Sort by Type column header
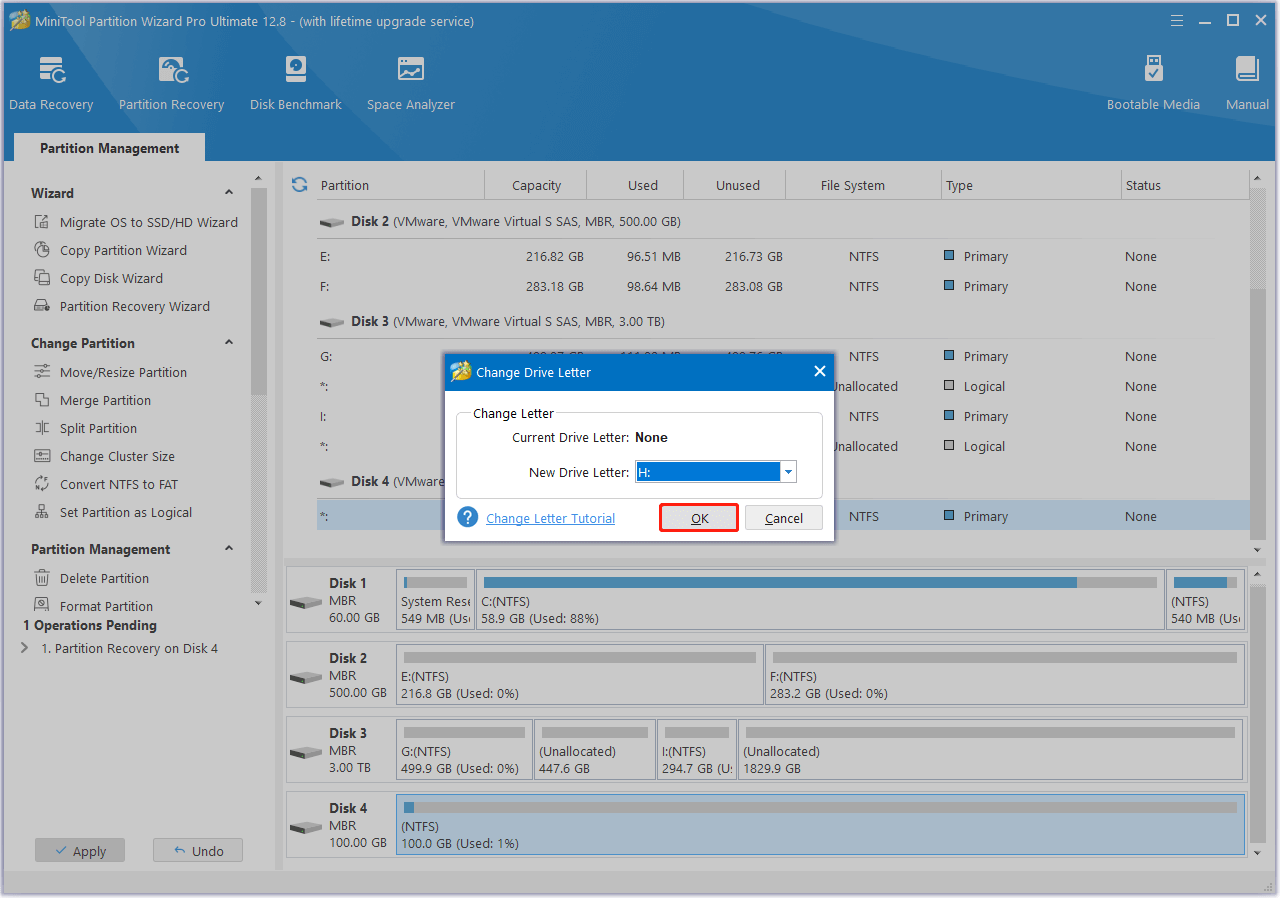 point(1032,185)
